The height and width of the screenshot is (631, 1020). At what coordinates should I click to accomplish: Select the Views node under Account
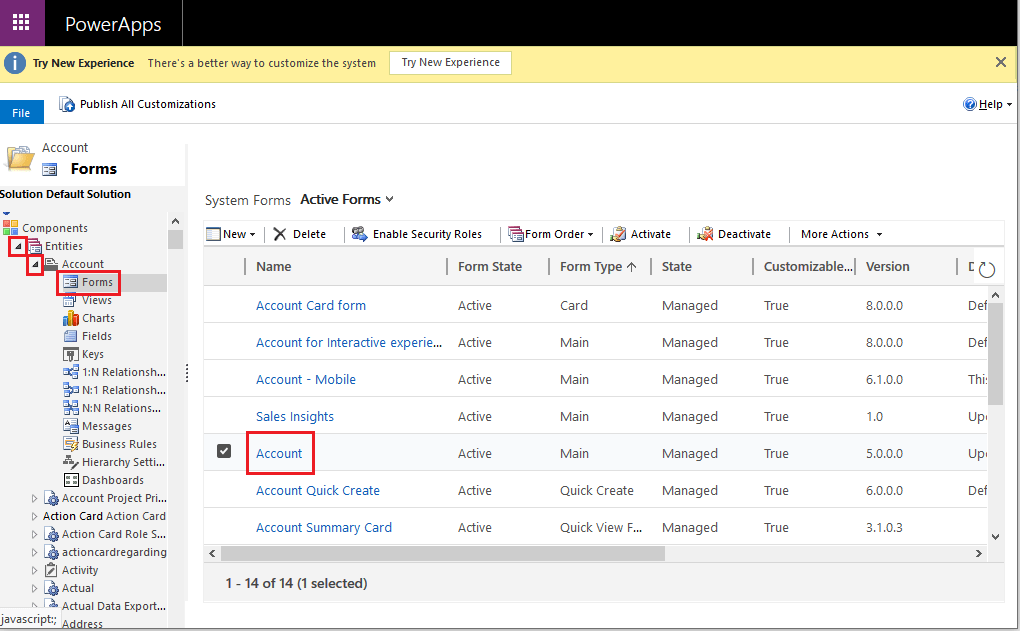96,300
